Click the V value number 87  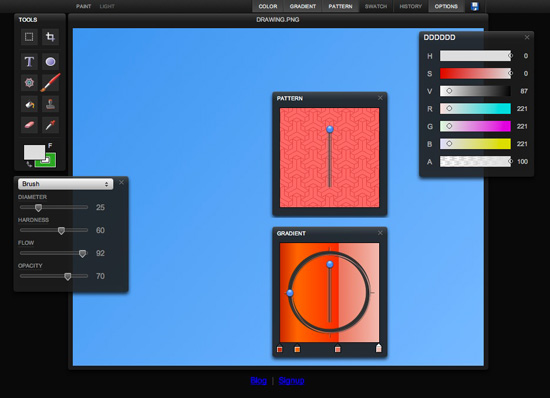[524, 91]
